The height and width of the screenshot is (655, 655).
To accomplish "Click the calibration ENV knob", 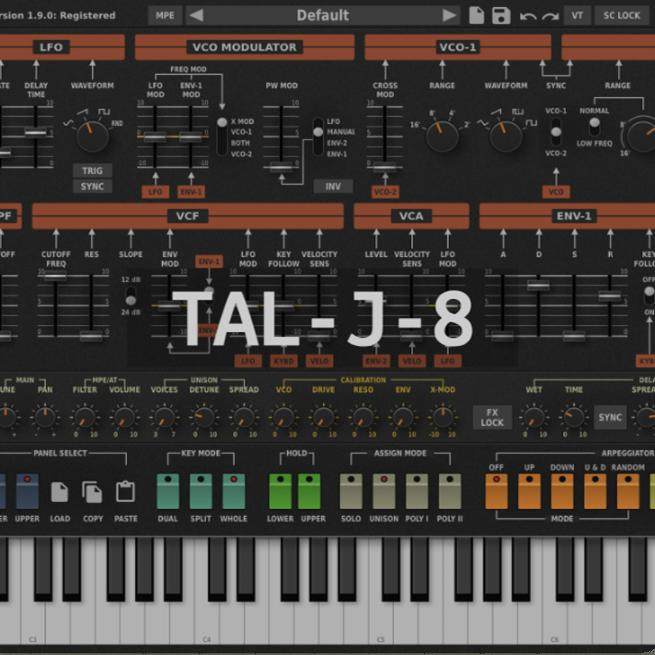I will coord(403,417).
